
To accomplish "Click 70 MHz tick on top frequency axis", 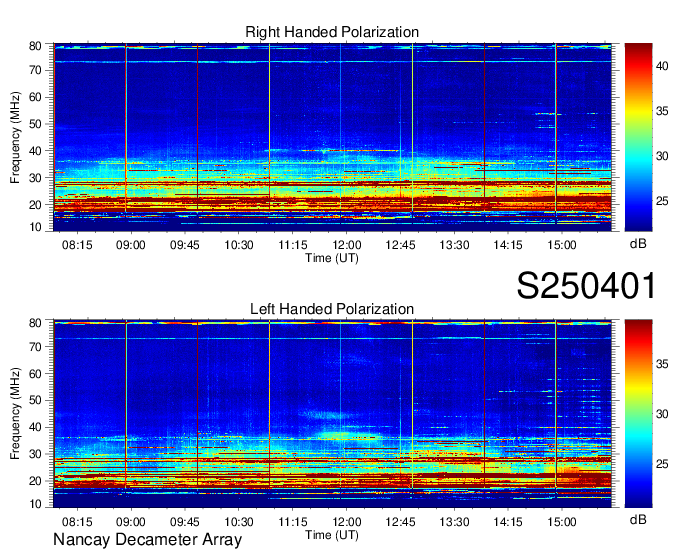I will coord(35,70).
